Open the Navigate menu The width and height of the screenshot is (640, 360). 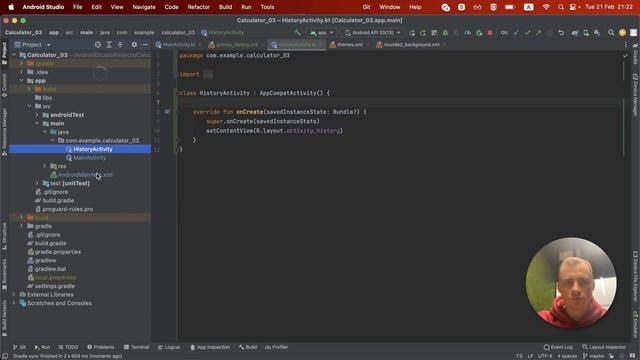pyautogui.click(x=144, y=7)
